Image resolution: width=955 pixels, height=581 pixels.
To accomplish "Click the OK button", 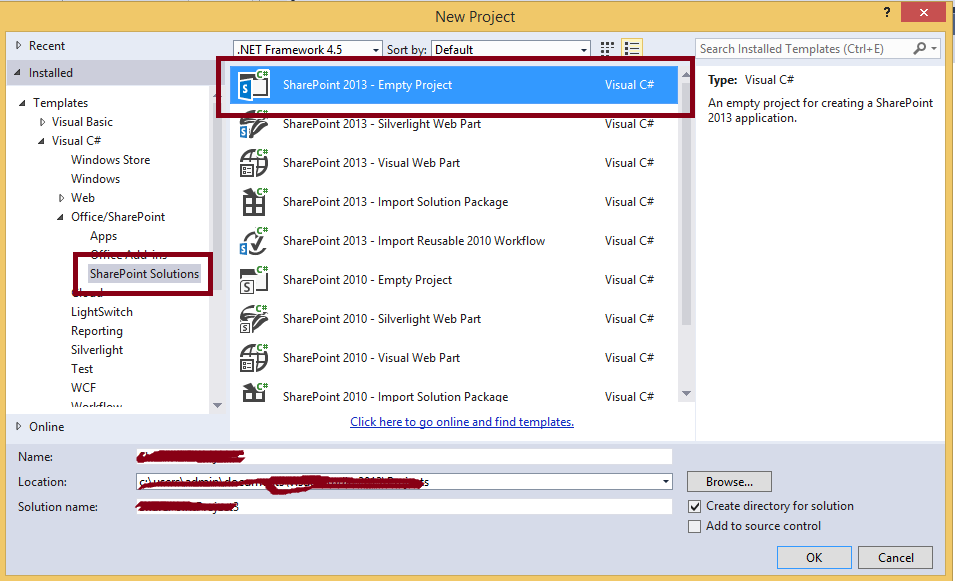I will (814, 557).
